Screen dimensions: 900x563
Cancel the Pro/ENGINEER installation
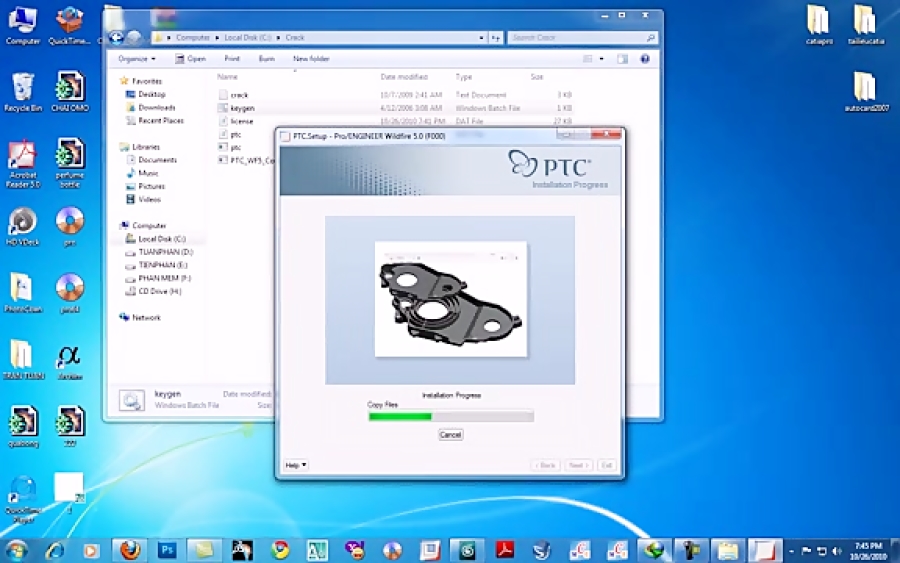[x=451, y=434]
